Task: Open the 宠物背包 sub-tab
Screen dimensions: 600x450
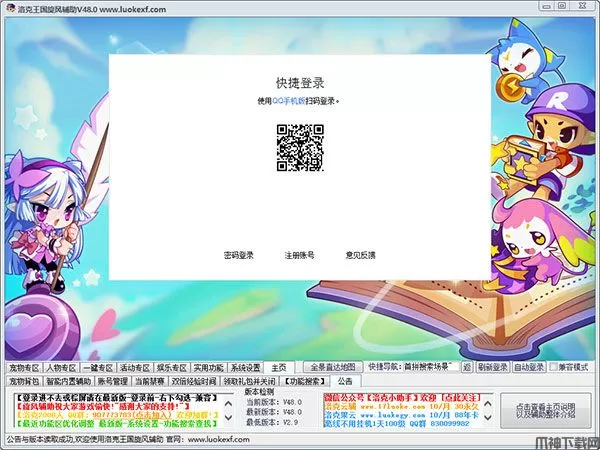Action: pyautogui.click(x=24, y=381)
